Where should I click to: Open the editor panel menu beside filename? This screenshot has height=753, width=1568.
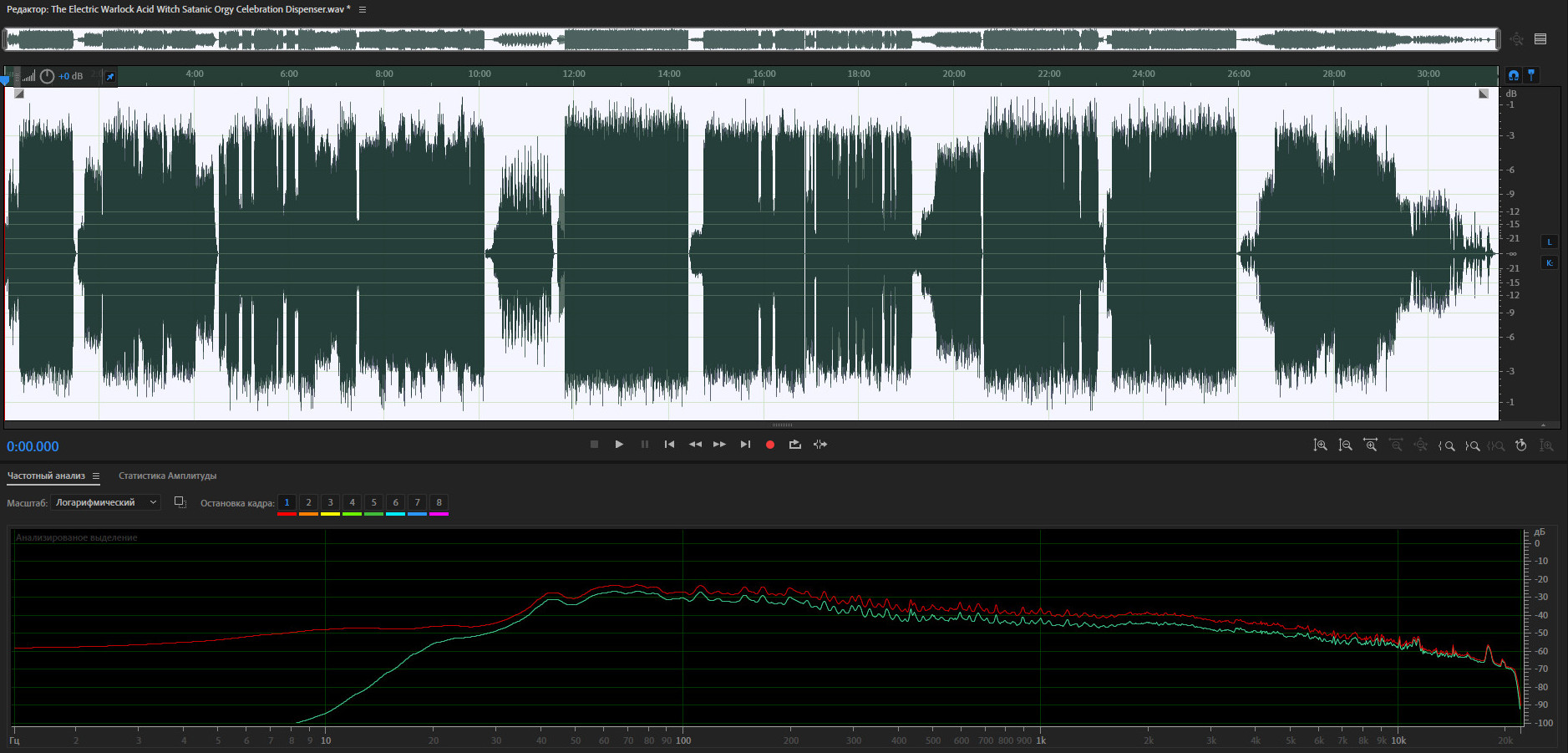click(363, 9)
